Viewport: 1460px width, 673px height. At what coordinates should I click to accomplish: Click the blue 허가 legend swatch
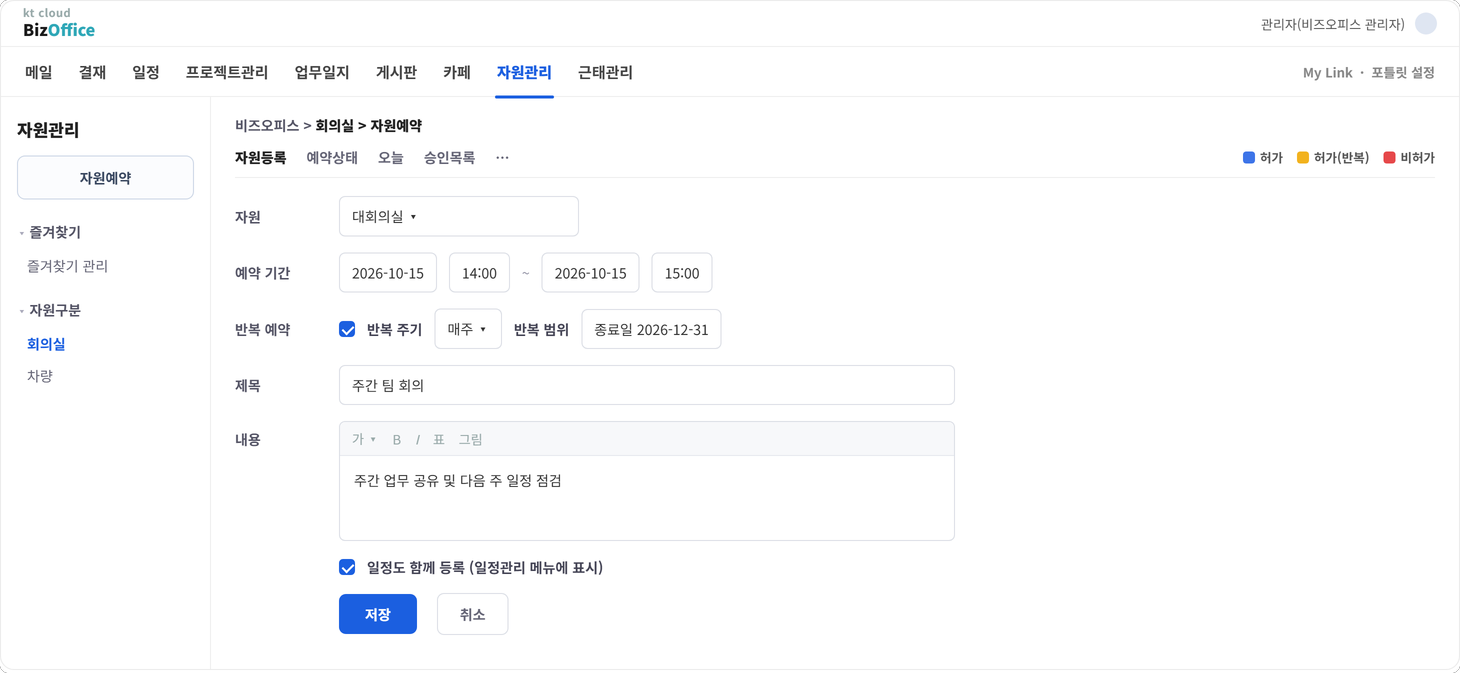click(x=1248, y=158)
